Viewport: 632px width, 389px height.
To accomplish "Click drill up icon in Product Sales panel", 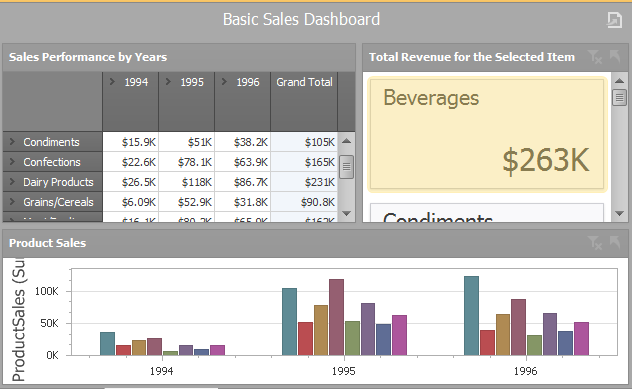I will pos(615,242).
